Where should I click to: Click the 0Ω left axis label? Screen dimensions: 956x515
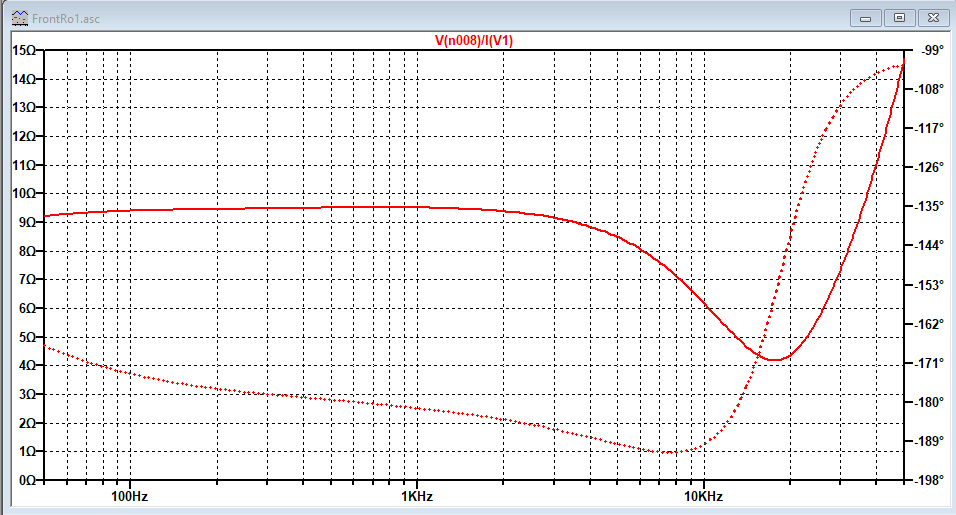tap(27, 480)
